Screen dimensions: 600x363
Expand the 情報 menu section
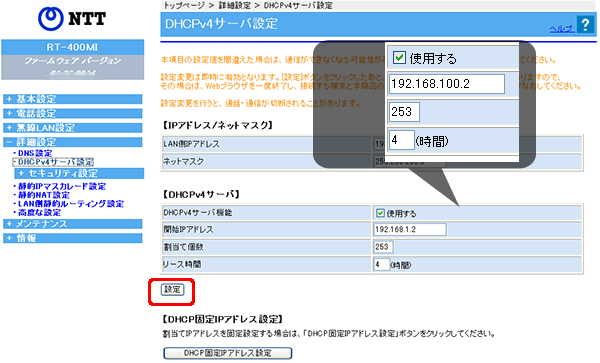(73, 238)
